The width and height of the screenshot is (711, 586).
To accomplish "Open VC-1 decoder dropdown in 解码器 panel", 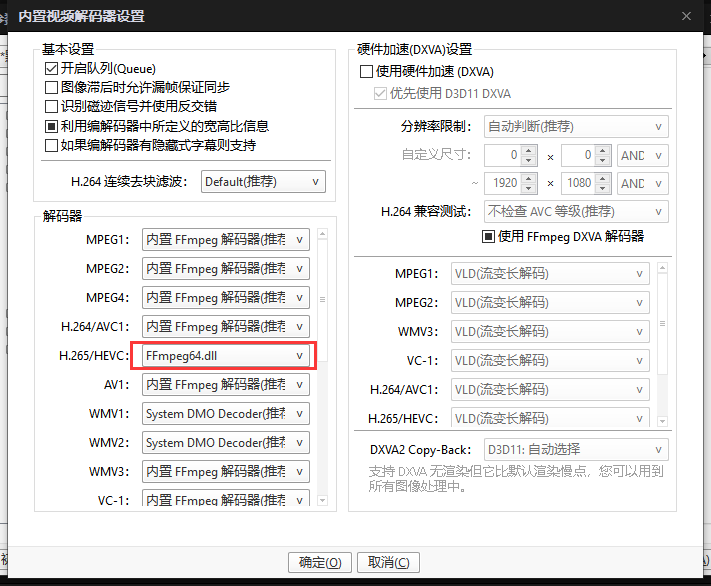I will pyautogui.click(x=226, y=498).
